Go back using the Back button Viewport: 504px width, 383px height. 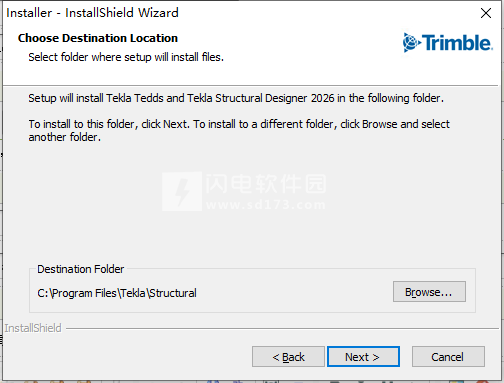point(288,357)
